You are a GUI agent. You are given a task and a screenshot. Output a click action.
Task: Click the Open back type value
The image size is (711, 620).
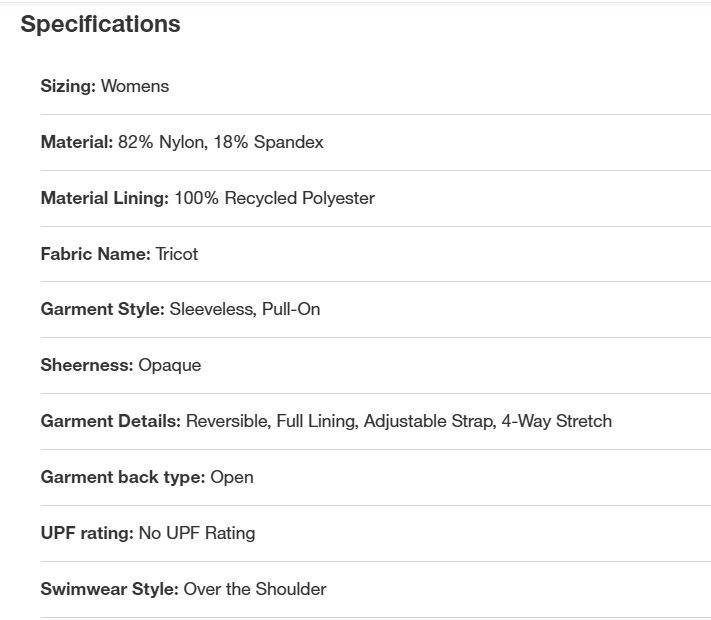pos(232,477)
